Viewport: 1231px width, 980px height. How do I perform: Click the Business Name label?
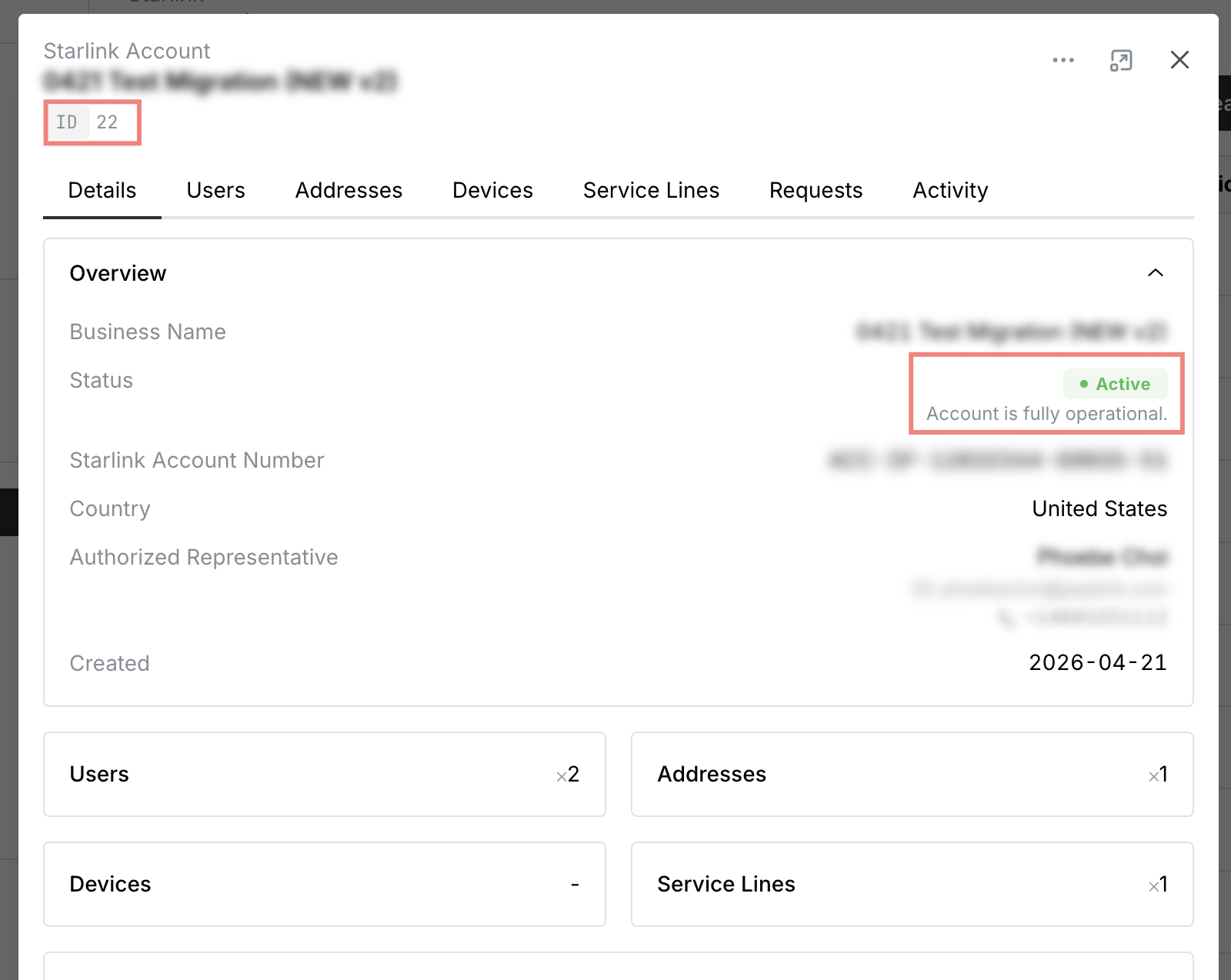148,332
